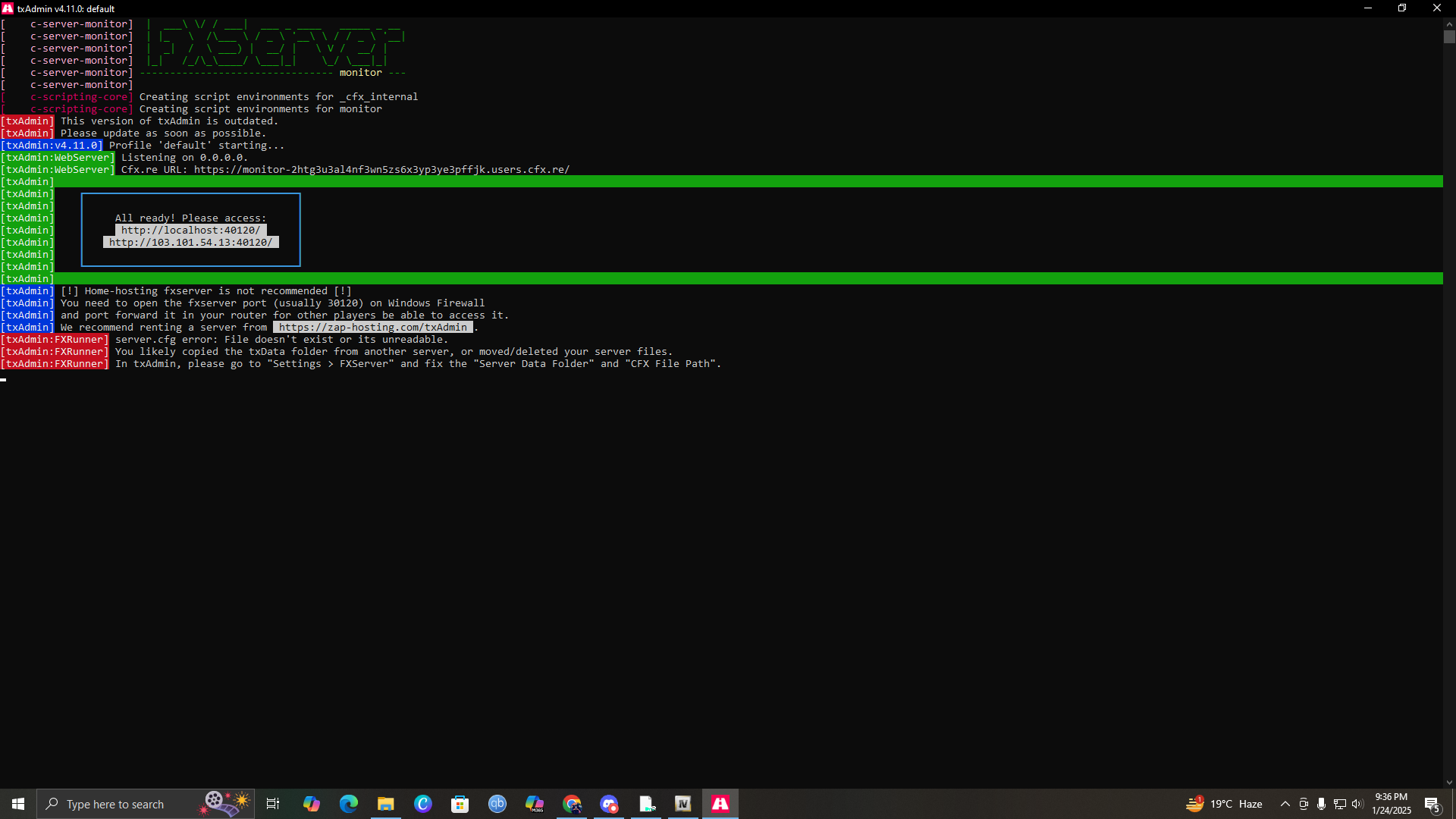1456x819 pixels.
Task: Open qBittorrent from the taskbar
Action: 497,804
